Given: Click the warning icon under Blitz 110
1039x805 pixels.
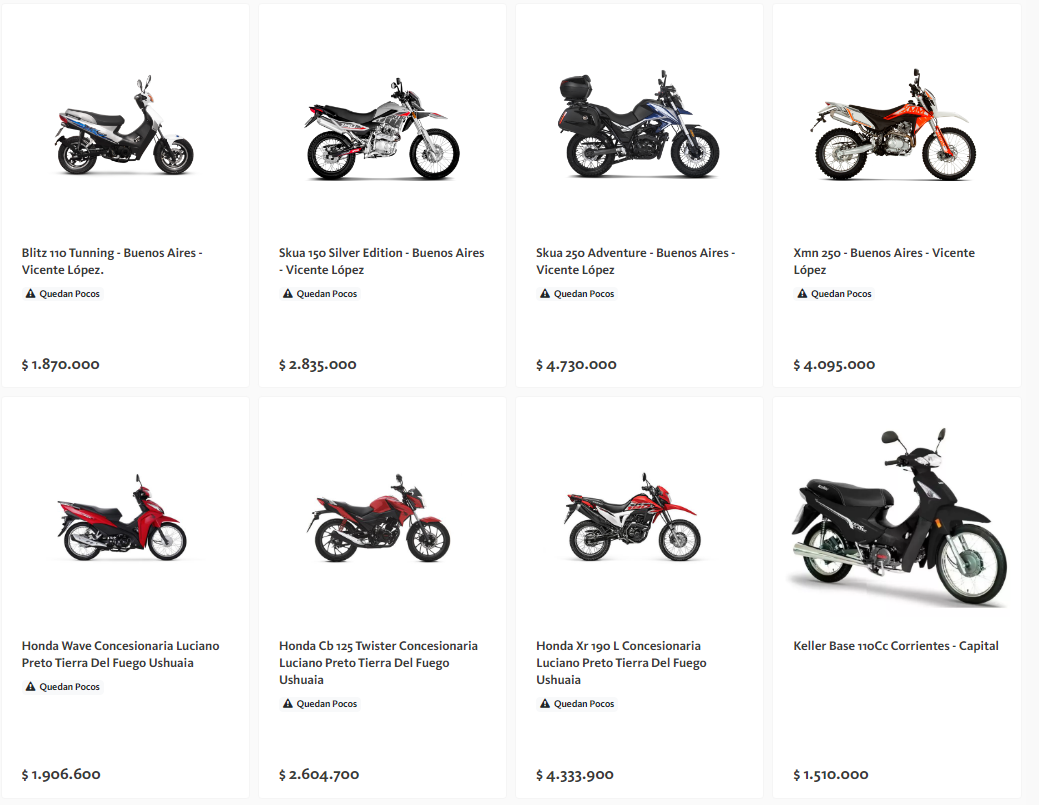Looking at the screenshot, I should [31, 294].
